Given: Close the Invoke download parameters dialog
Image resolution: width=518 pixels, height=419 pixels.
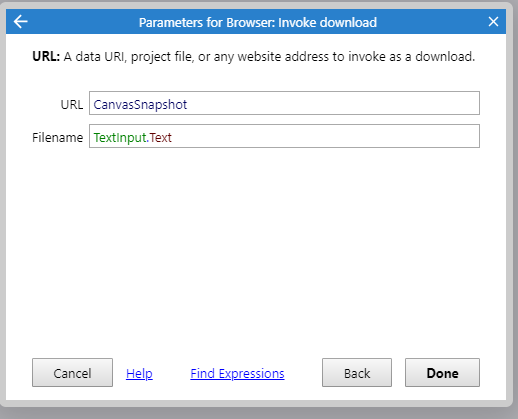Looking at the screenshot, I should click(x=493, y=22).
